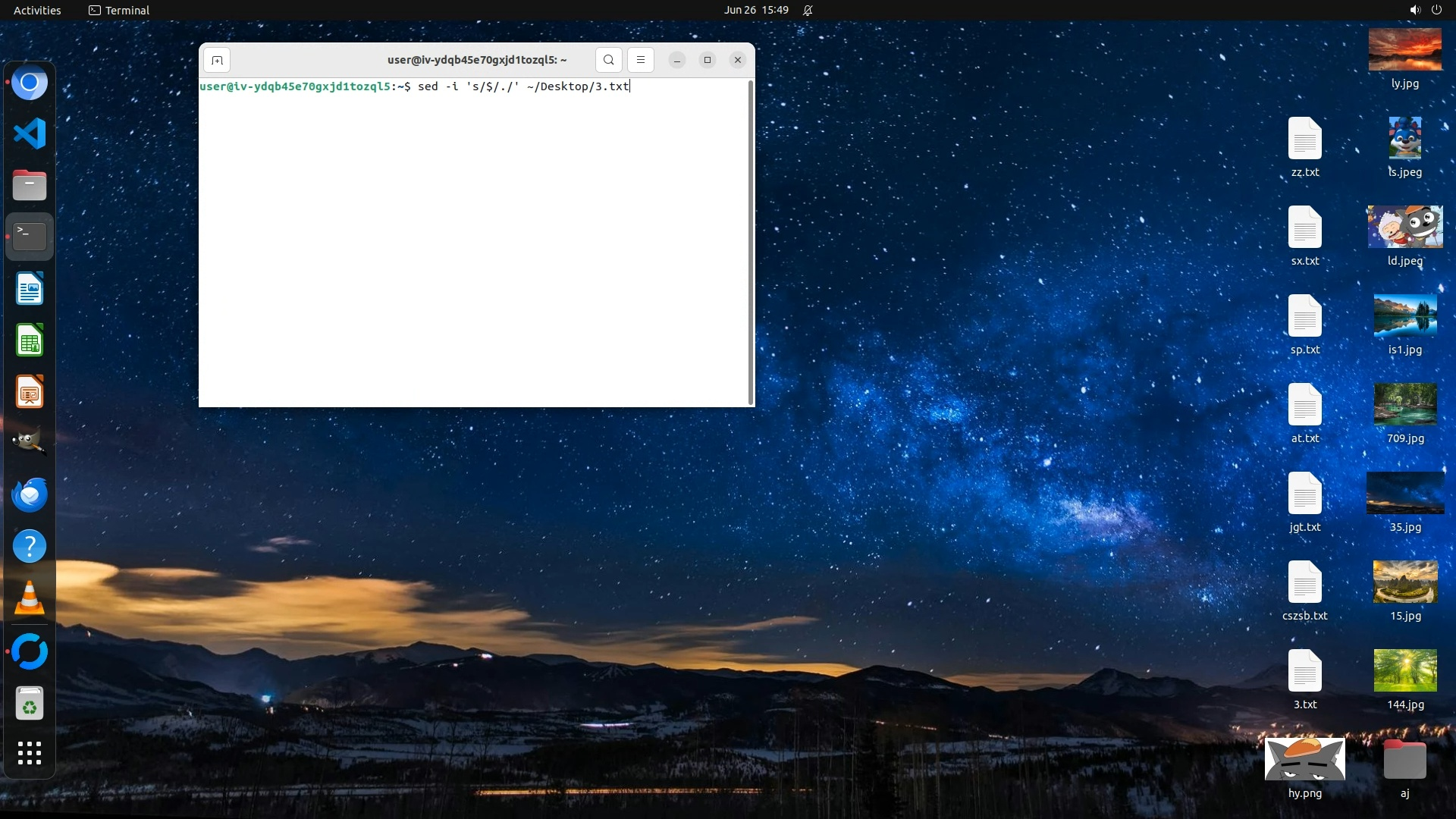Click the terminal search icon
The image size is (1456, 819).
[x=608, y=60]
